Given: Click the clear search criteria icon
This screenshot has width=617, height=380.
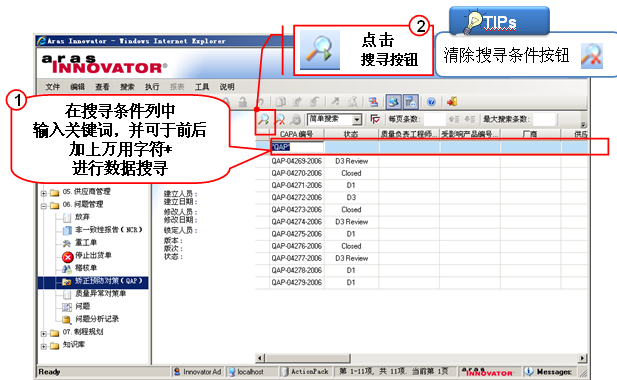Looking at the screenshot, I should [x=280, y=119].
